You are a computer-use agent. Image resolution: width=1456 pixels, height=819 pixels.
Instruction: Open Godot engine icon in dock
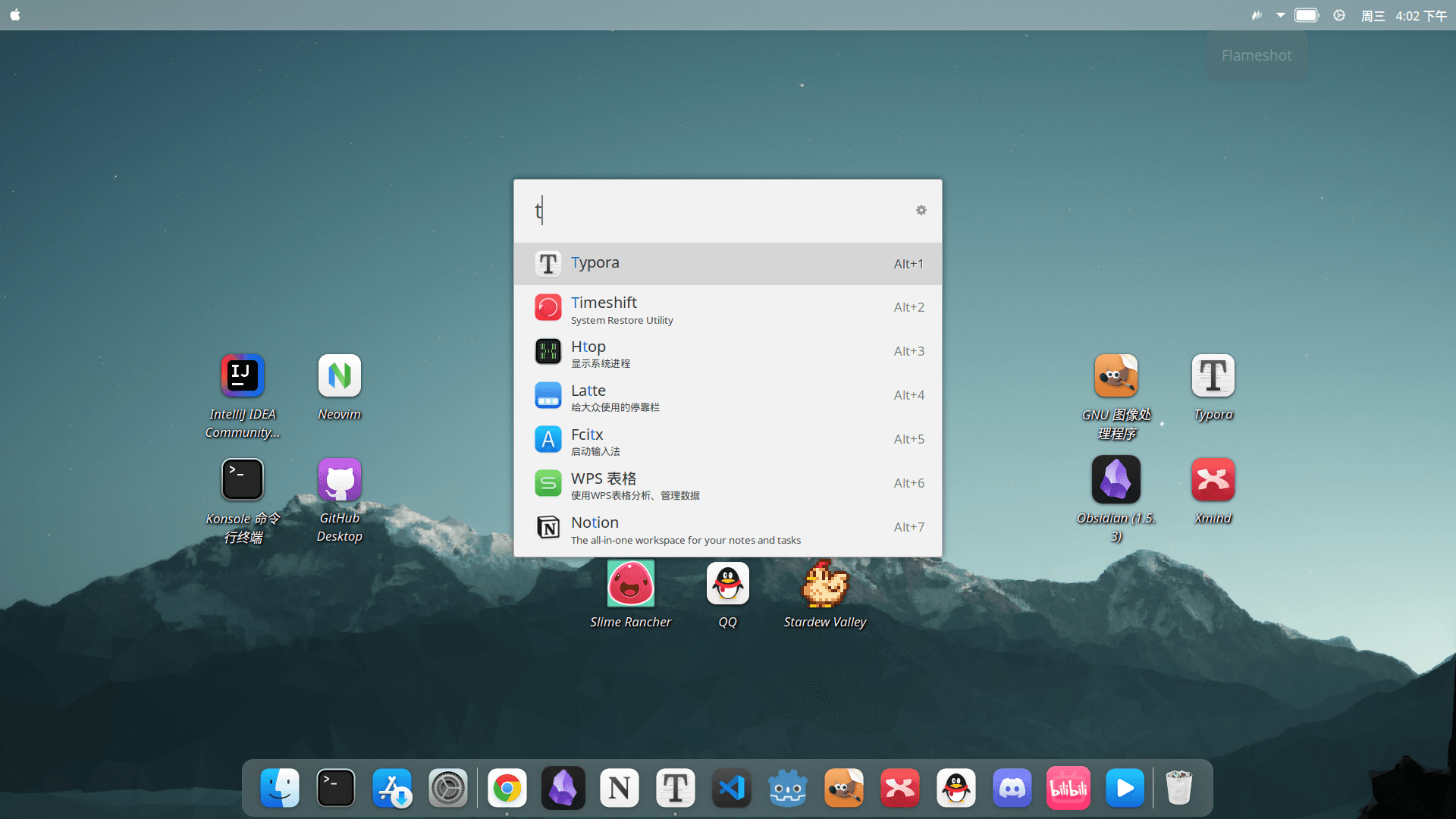[788, 789]
